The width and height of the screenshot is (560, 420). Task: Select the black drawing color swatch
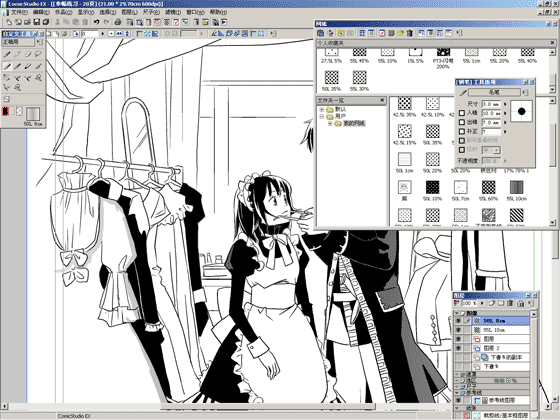(5, 111)
